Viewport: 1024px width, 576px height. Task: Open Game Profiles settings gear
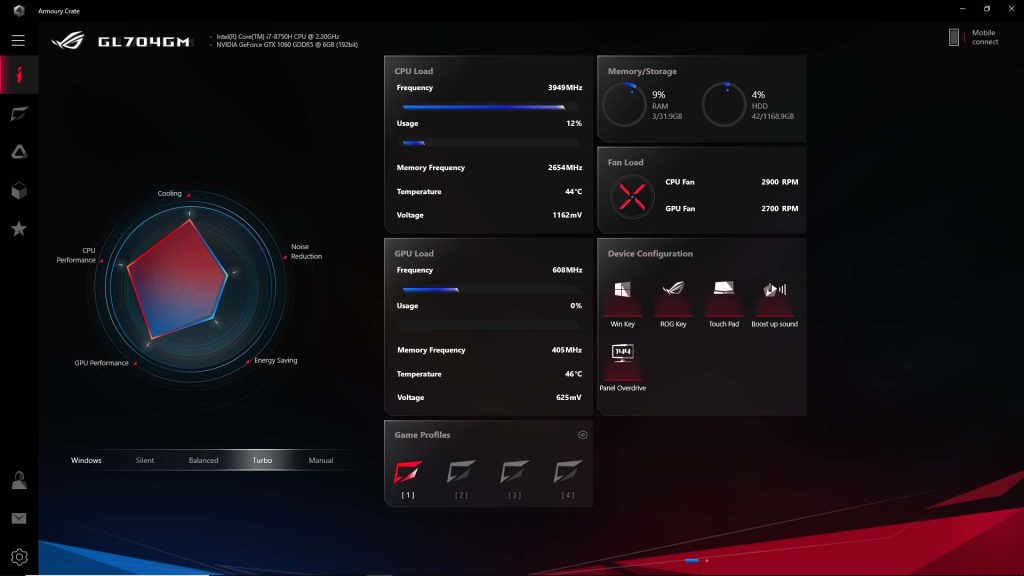pos(583,435)
